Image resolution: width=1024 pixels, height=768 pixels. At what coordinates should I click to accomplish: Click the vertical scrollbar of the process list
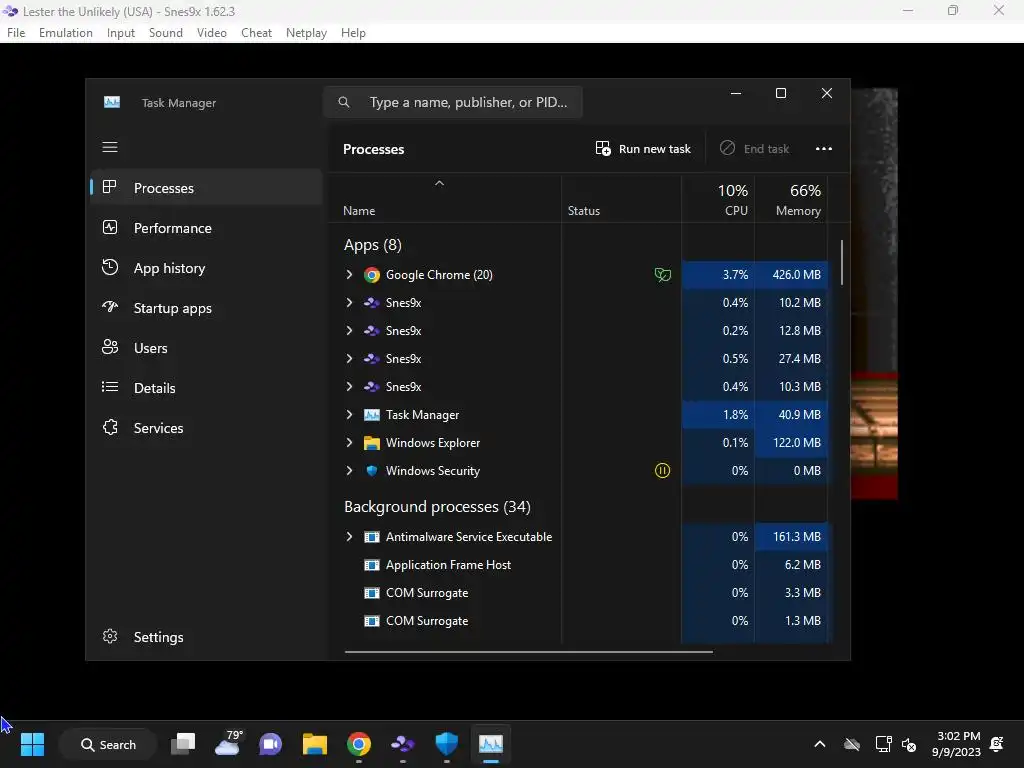(x=842, y=263)
